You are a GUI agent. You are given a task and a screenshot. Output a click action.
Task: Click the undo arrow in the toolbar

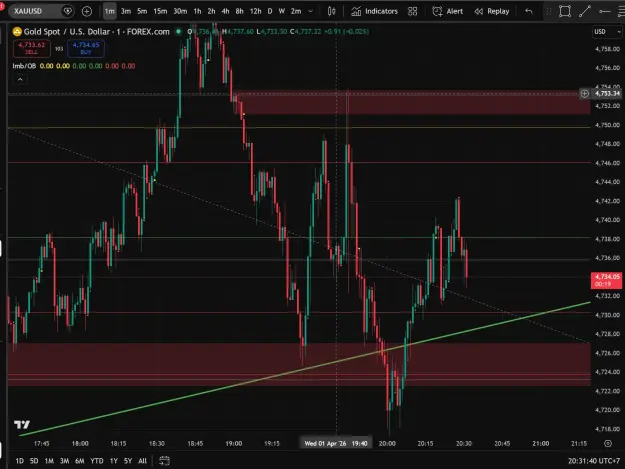pyautogui.click(x=529, y=11)
